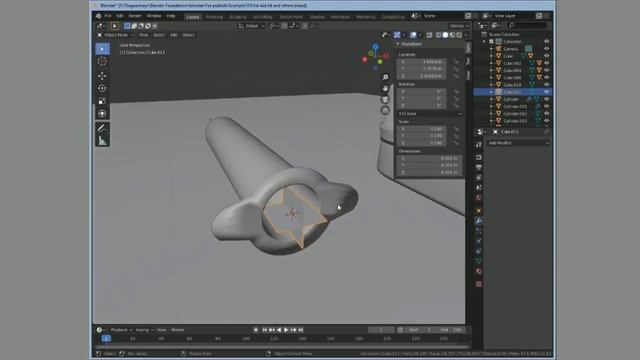640x360 pixels.
Task: Expand the Cube.002 tree row
Action: (x=491, y=63)
